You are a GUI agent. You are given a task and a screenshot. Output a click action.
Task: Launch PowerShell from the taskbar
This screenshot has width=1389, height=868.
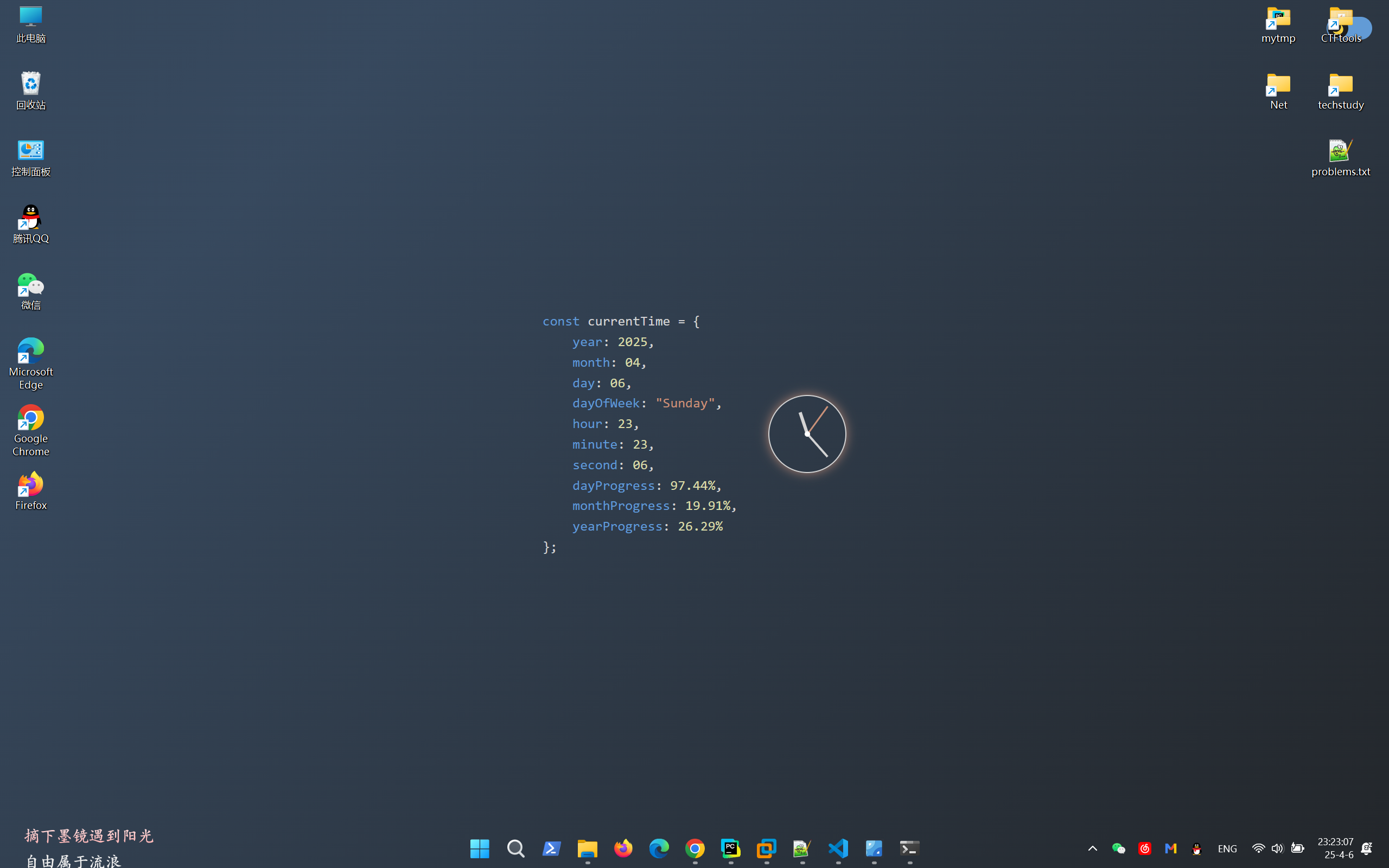point(551,848)
